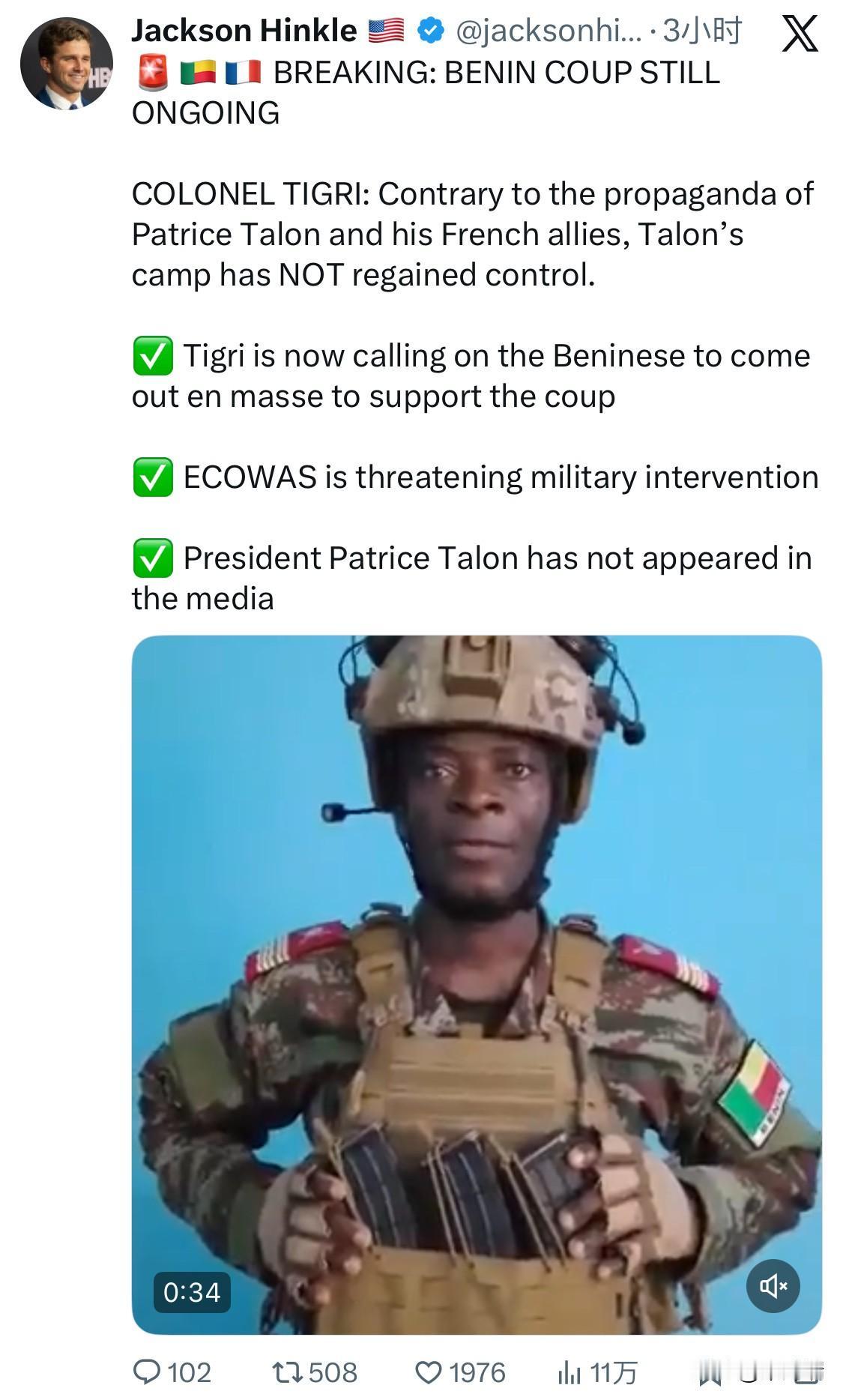Like the post with the heart icon

coord(429,1372)
